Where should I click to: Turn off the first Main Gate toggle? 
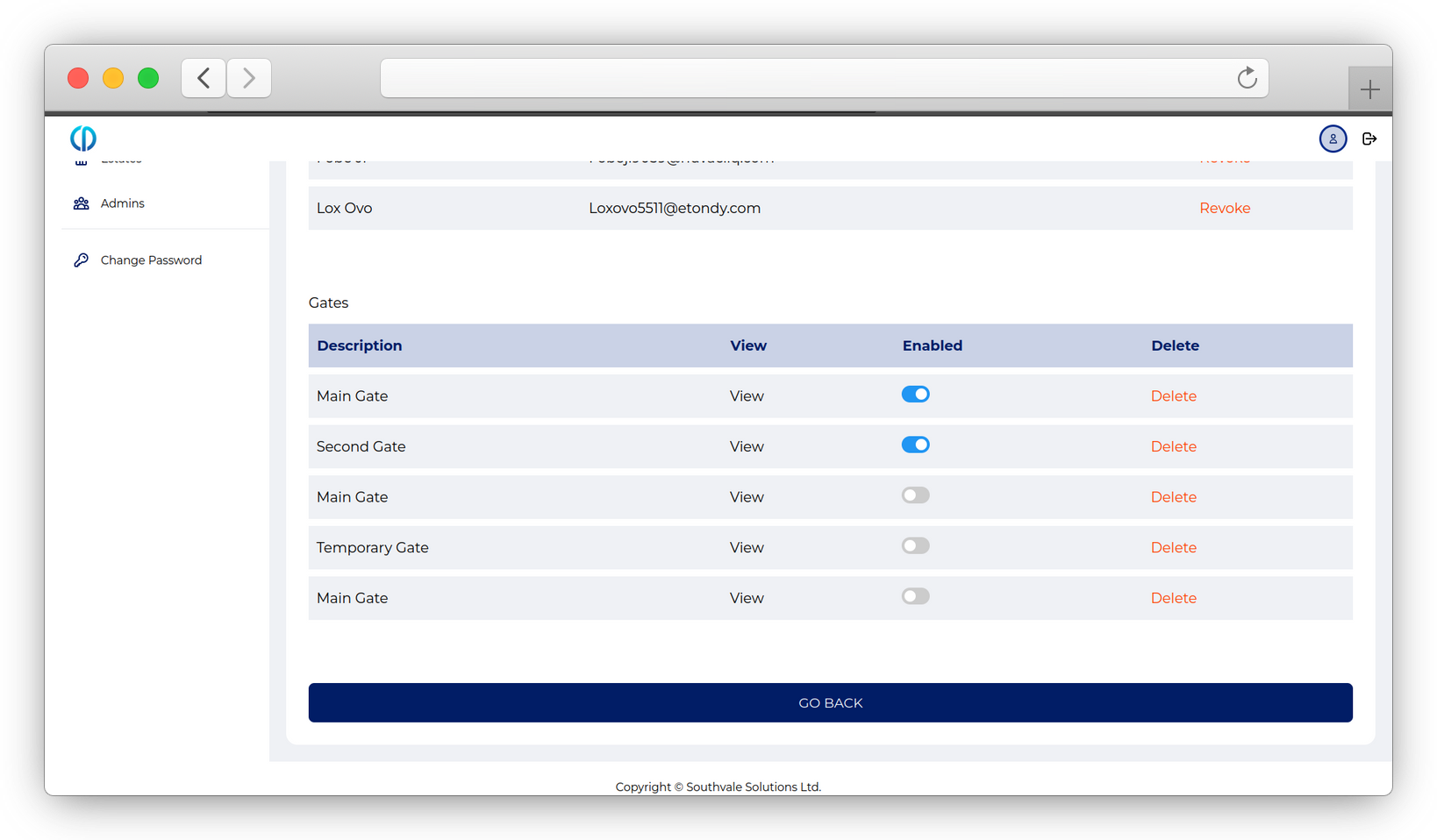[915, 395]
